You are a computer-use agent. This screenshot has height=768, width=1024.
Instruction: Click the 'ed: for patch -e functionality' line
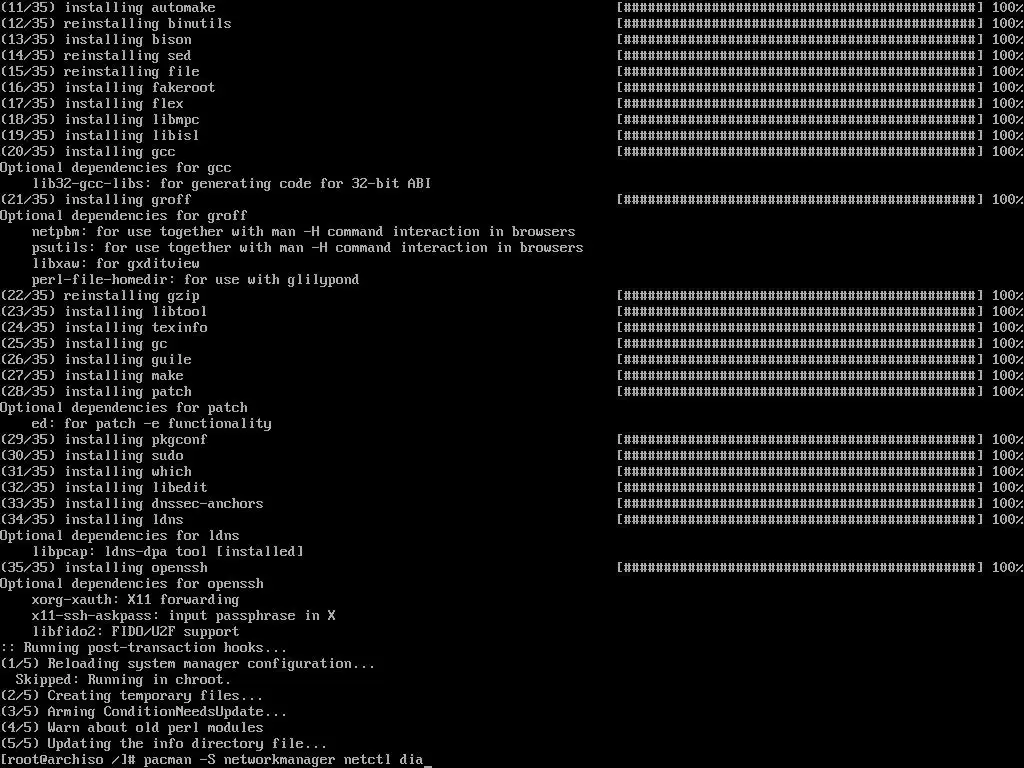(x=152, y=424)
